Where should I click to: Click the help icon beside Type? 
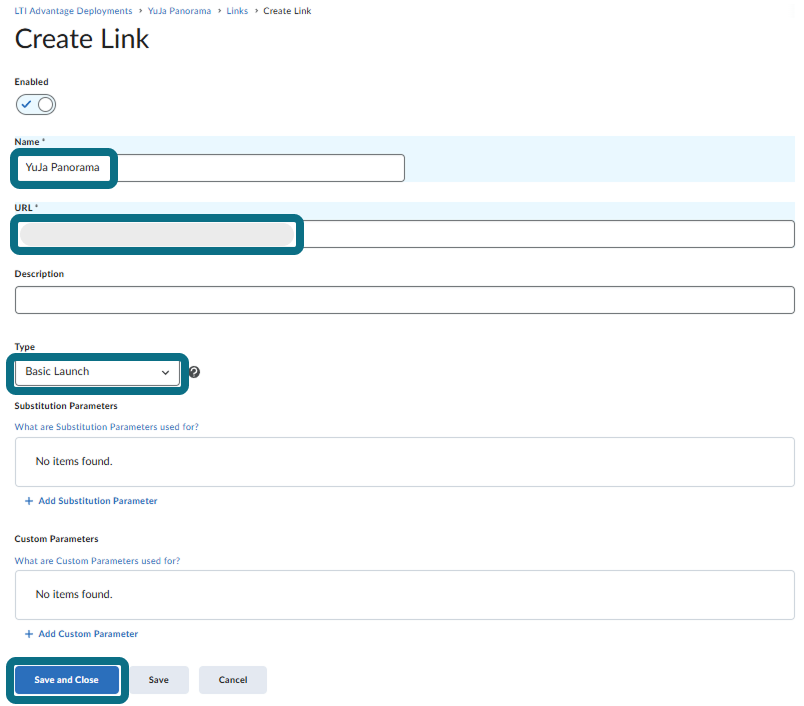[x=194, y=372]
